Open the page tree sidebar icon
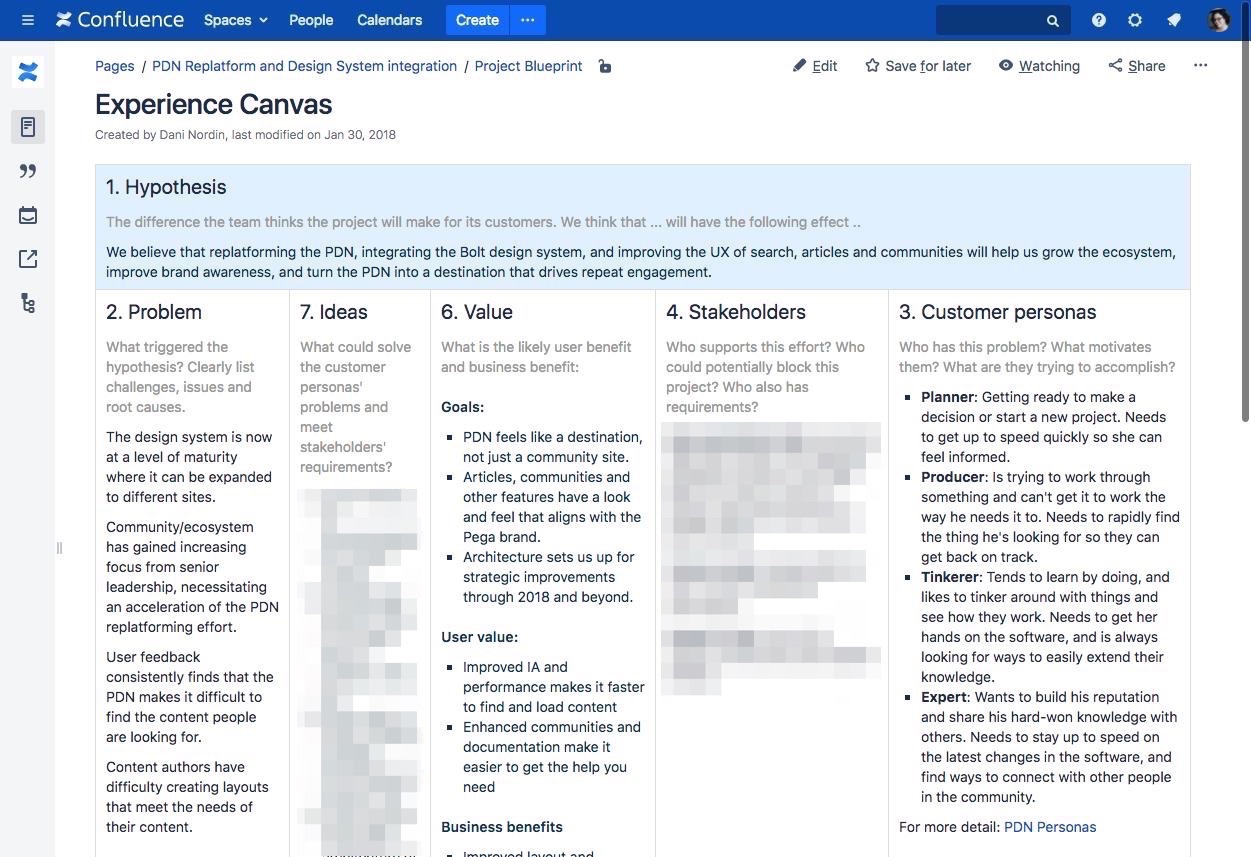The image size is (1251, 857). tap(28, 303)
